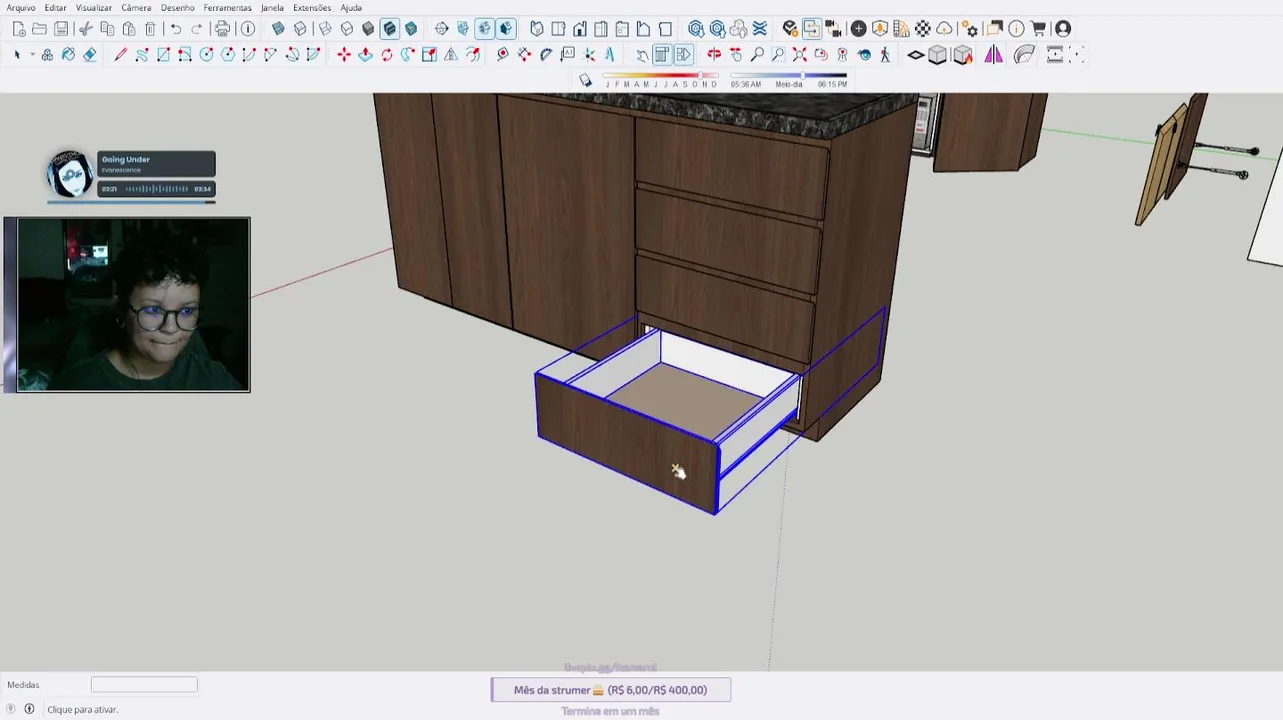Select the 3D Text tool
The height and width of the screenshot is (720, 1283).
tap(610, 55)
